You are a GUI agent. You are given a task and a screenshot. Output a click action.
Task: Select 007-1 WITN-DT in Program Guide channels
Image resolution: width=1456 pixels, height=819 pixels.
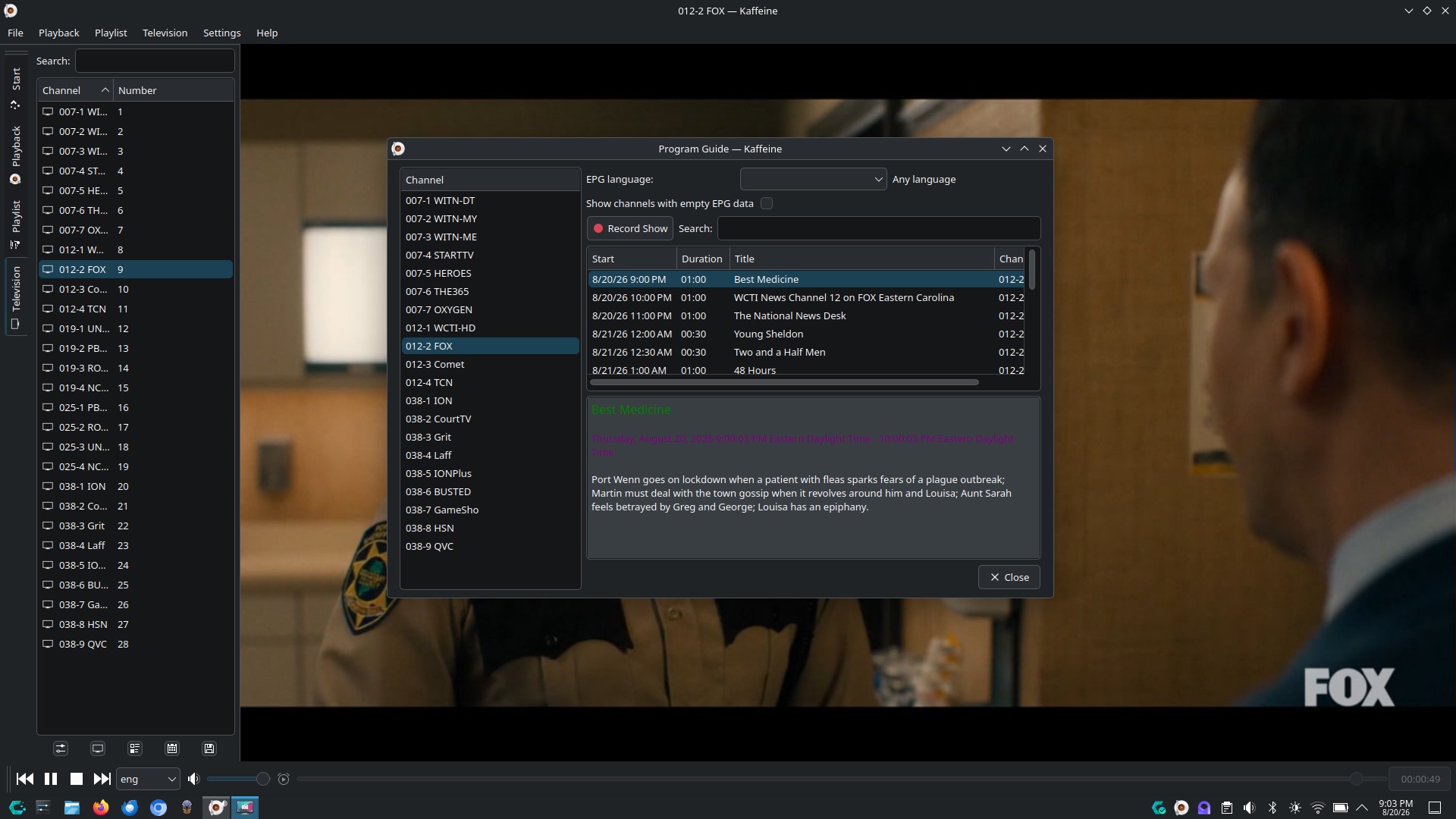click(490, 200)
